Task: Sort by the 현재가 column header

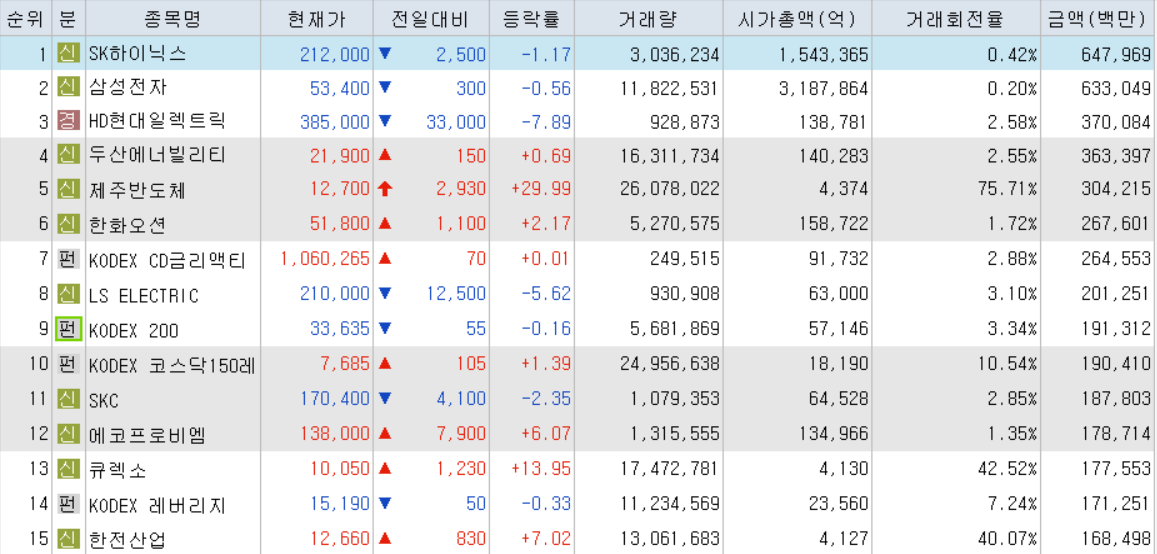Action: 316,18
